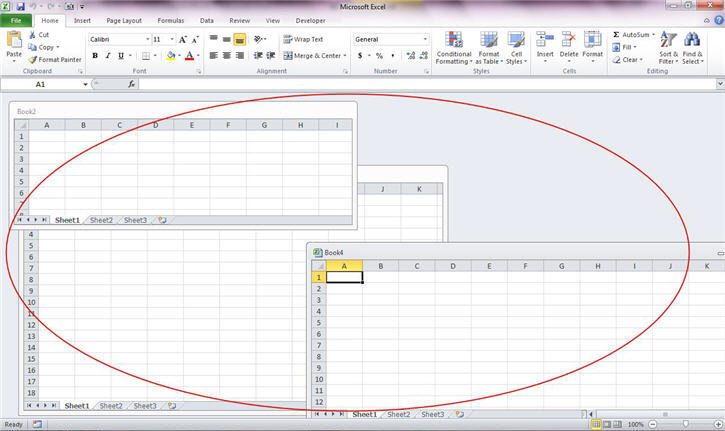Open Cell Styles gallery
Viewport: 725px width, 431px height.
pyautogui.click(x=516, y=48)
